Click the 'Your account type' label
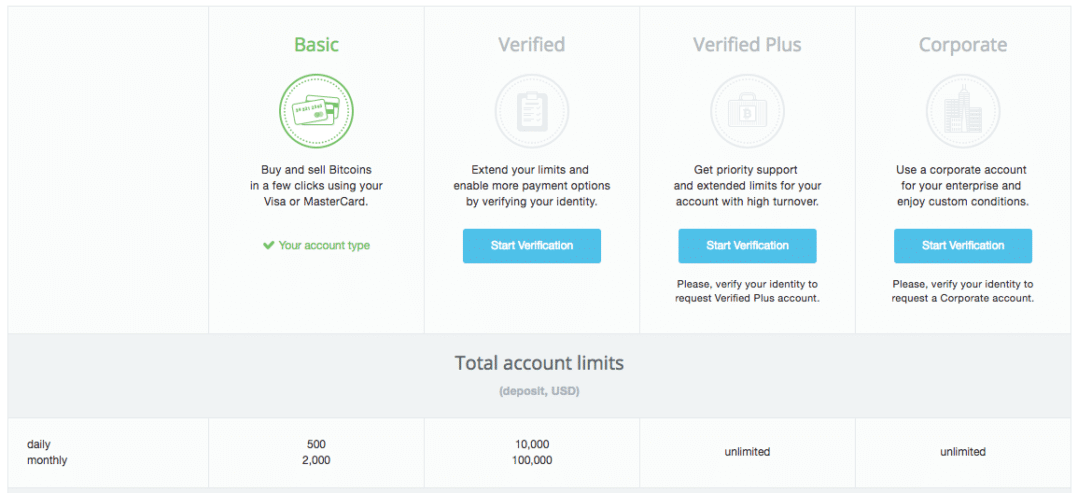Image resolution: width=1078 pixels, height=493 pixels. (x=324, y=245)
